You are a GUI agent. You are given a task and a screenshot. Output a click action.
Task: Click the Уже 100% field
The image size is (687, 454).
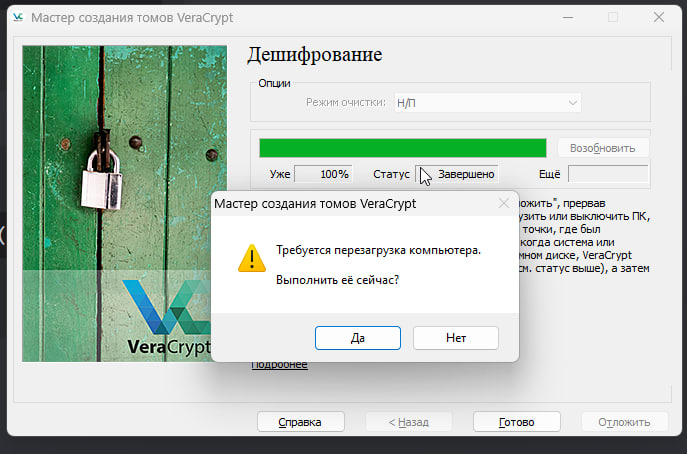point(323,174)
